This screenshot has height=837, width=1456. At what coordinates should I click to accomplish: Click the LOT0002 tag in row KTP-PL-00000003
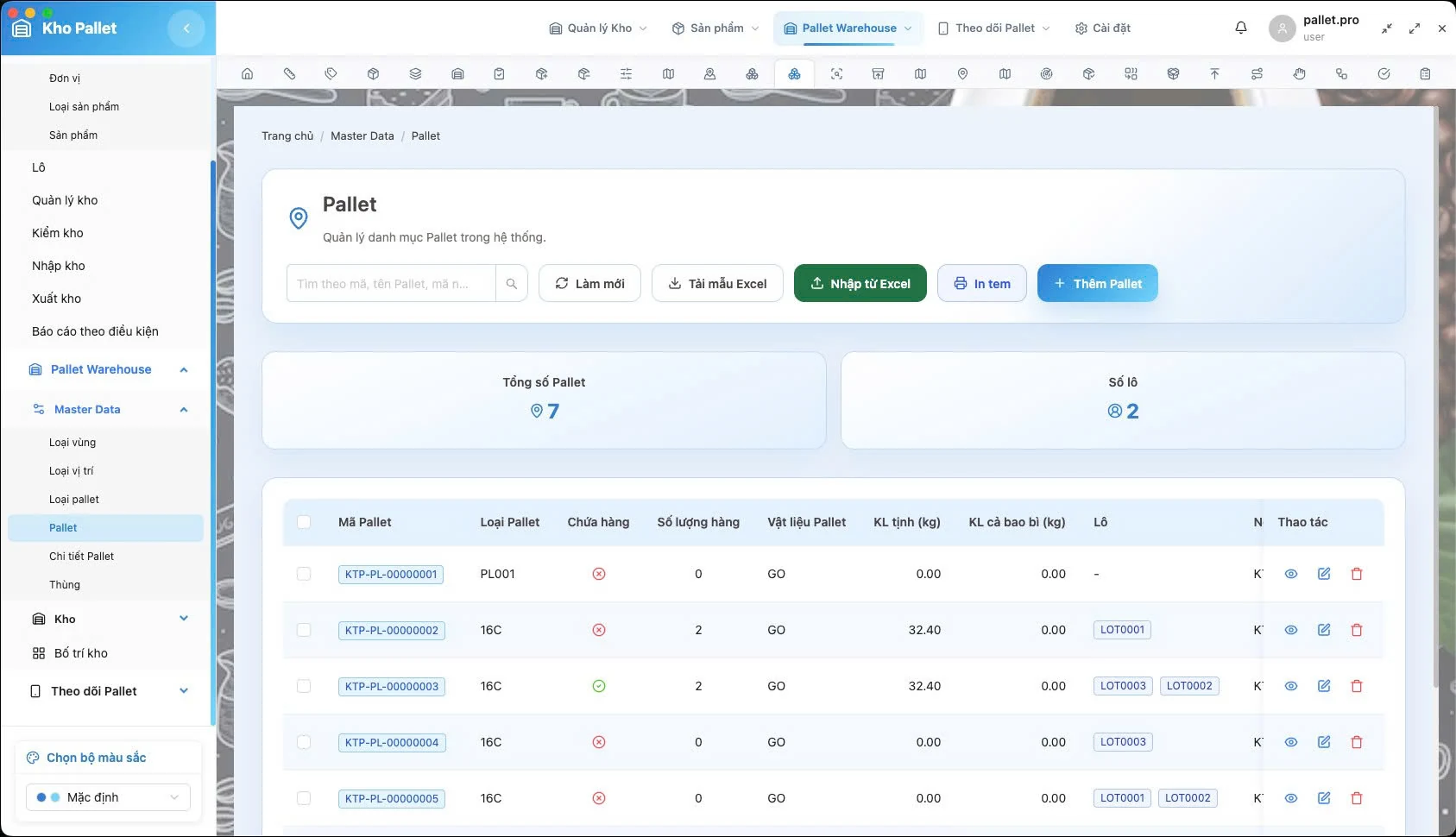pyautogui.click(x=1189, y=686)
